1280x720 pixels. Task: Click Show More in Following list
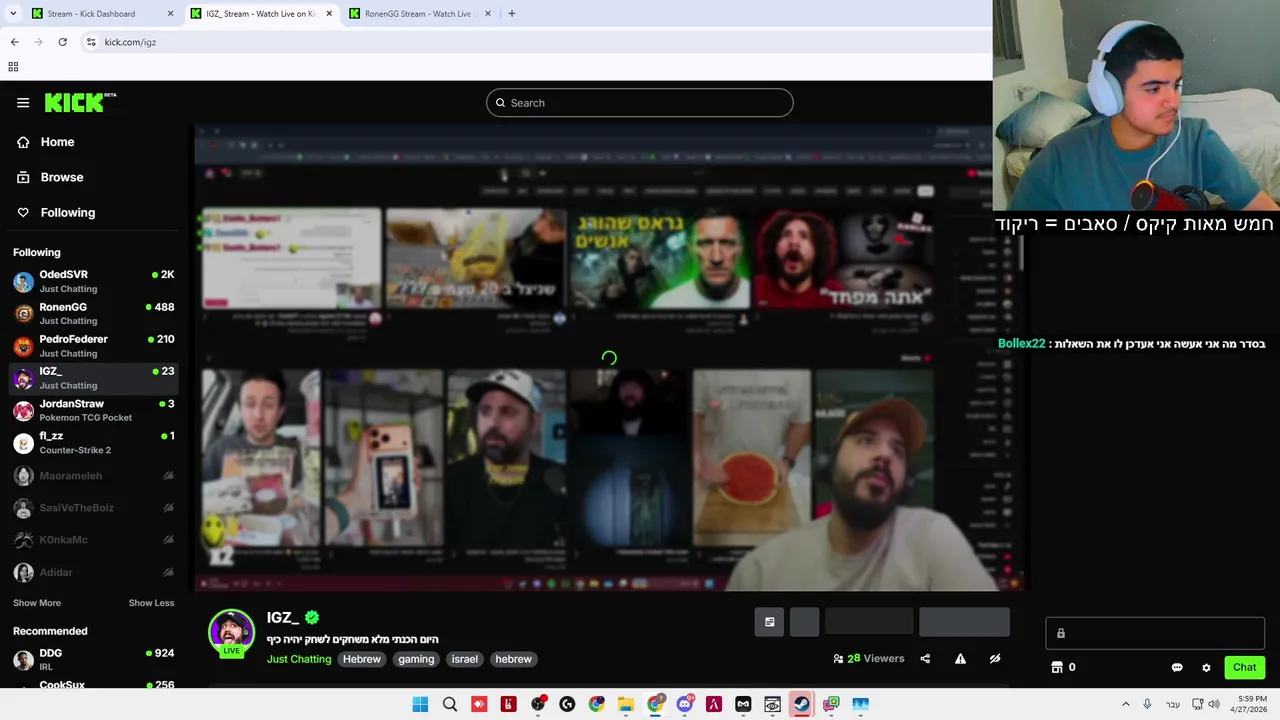click(x=37, y=603)
